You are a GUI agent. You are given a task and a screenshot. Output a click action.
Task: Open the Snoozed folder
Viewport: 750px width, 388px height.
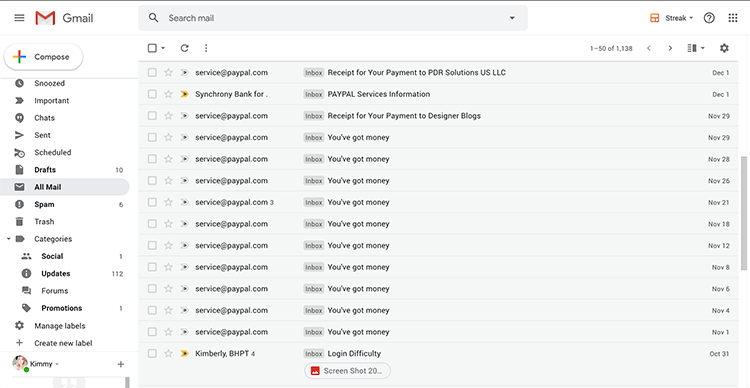click(x=49, y=83)
